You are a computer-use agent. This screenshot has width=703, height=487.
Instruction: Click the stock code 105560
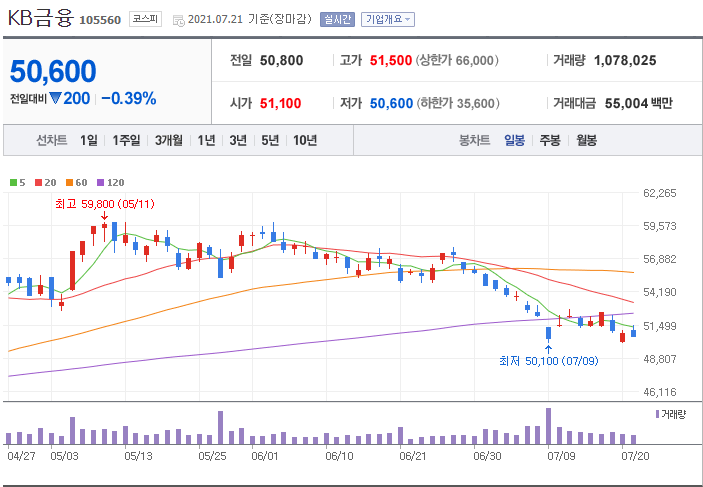[x=100, y=20]
